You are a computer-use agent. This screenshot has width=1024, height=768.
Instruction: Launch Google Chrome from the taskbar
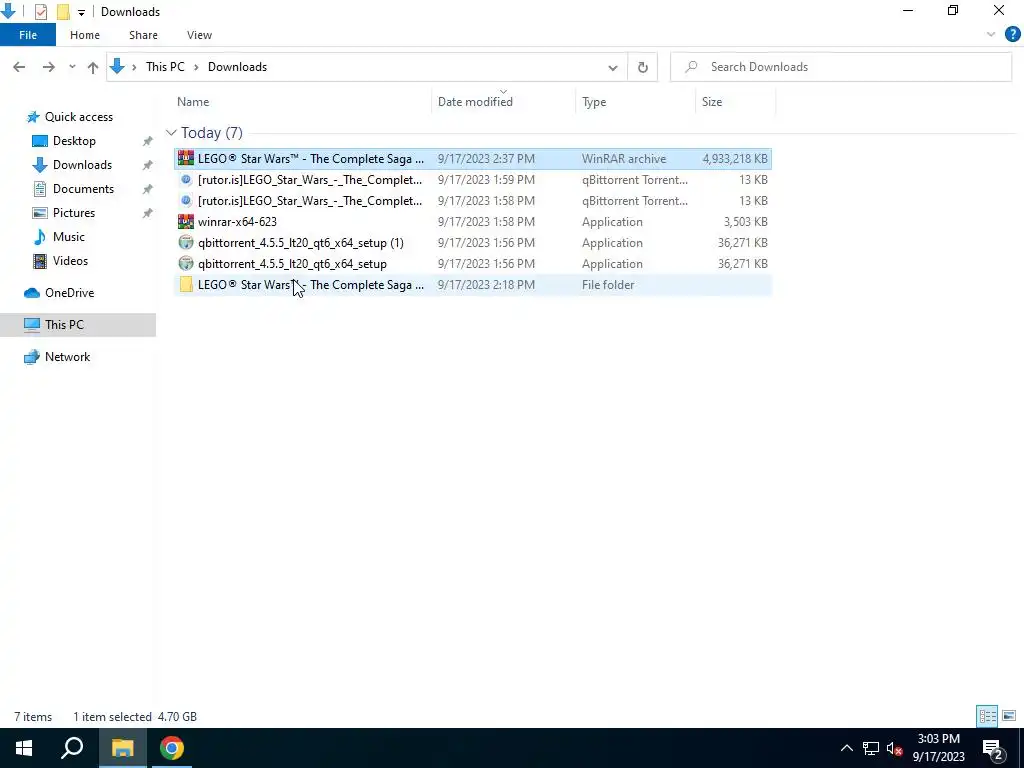tap(172, 748)
